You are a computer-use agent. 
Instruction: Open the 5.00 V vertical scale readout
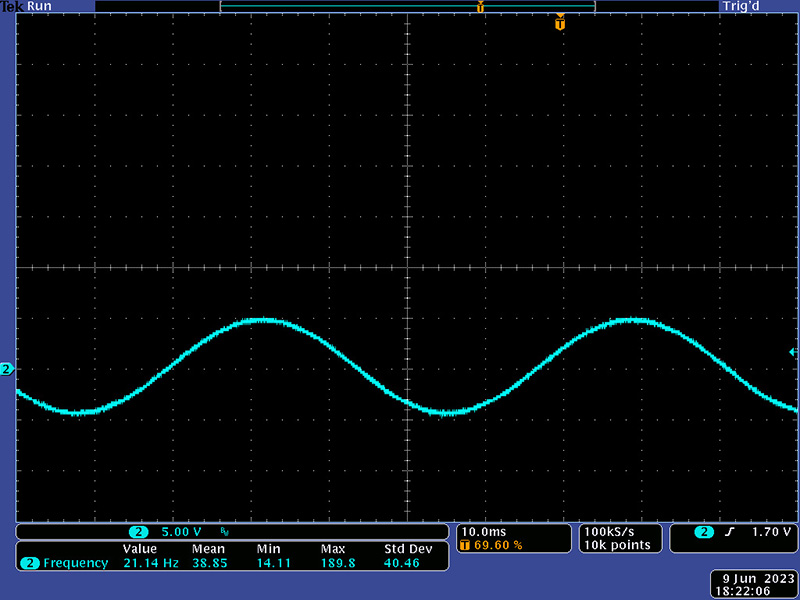pos(182,532)
